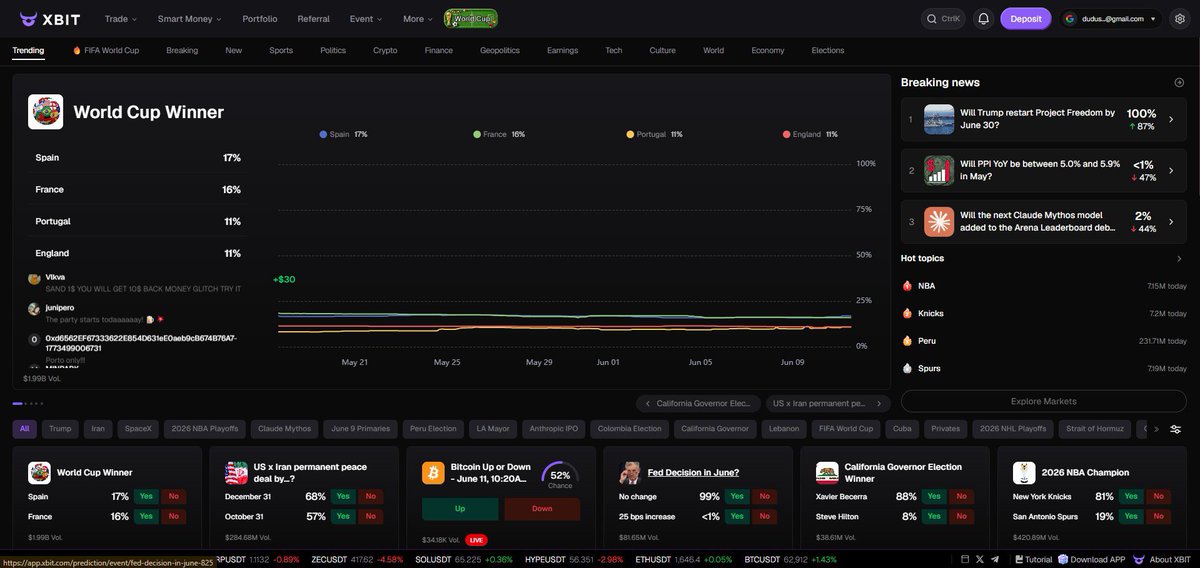Click the California flag icon on Governor Election card
1200x568 pixels.
827,472
